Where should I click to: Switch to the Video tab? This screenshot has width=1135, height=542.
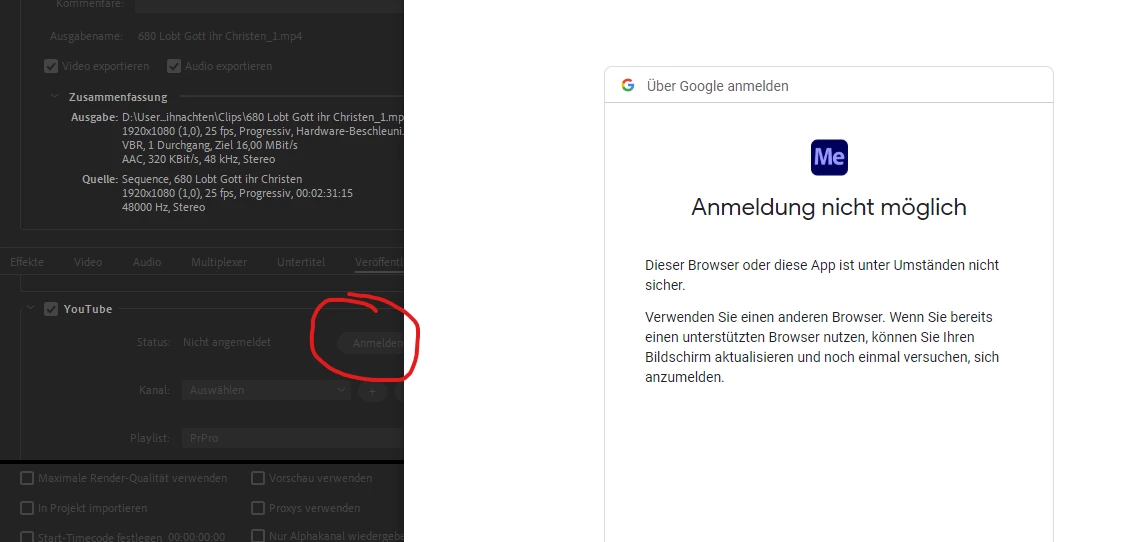(88, 262)
